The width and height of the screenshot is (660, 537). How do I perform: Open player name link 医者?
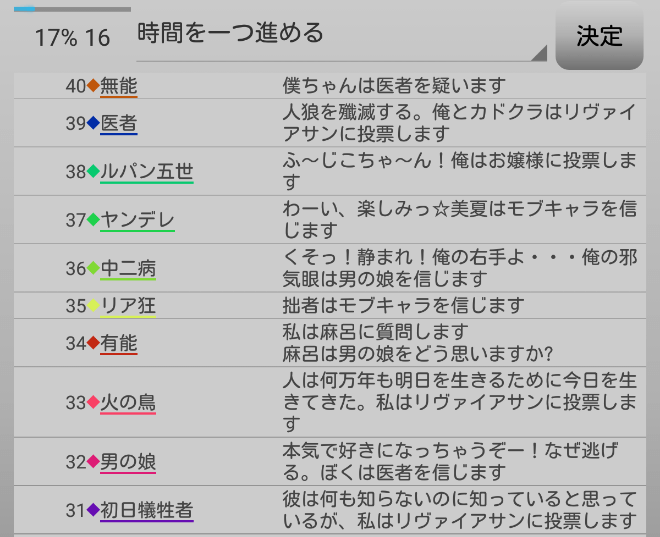[x=118, y=123]
